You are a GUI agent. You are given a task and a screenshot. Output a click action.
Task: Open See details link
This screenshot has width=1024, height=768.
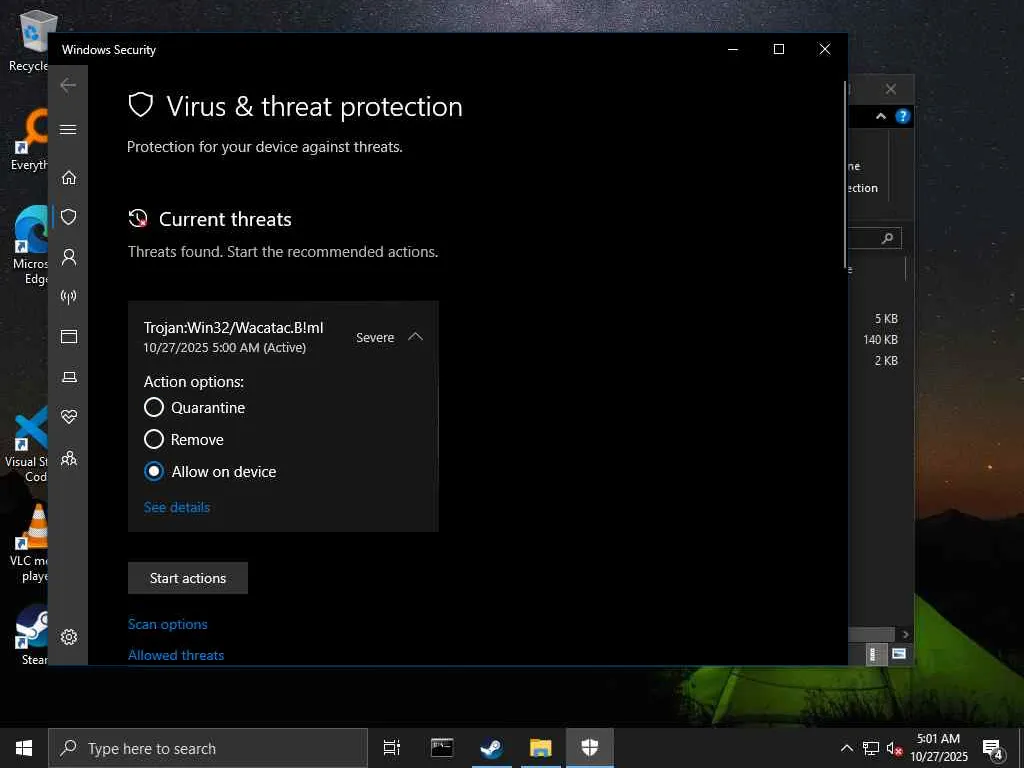point(177,507)
